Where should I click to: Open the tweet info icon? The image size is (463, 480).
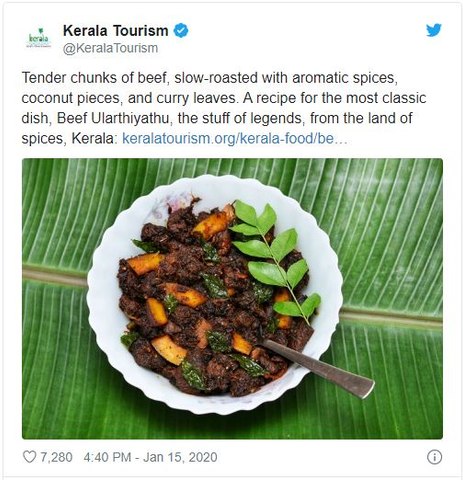click(x=434, y=457)
